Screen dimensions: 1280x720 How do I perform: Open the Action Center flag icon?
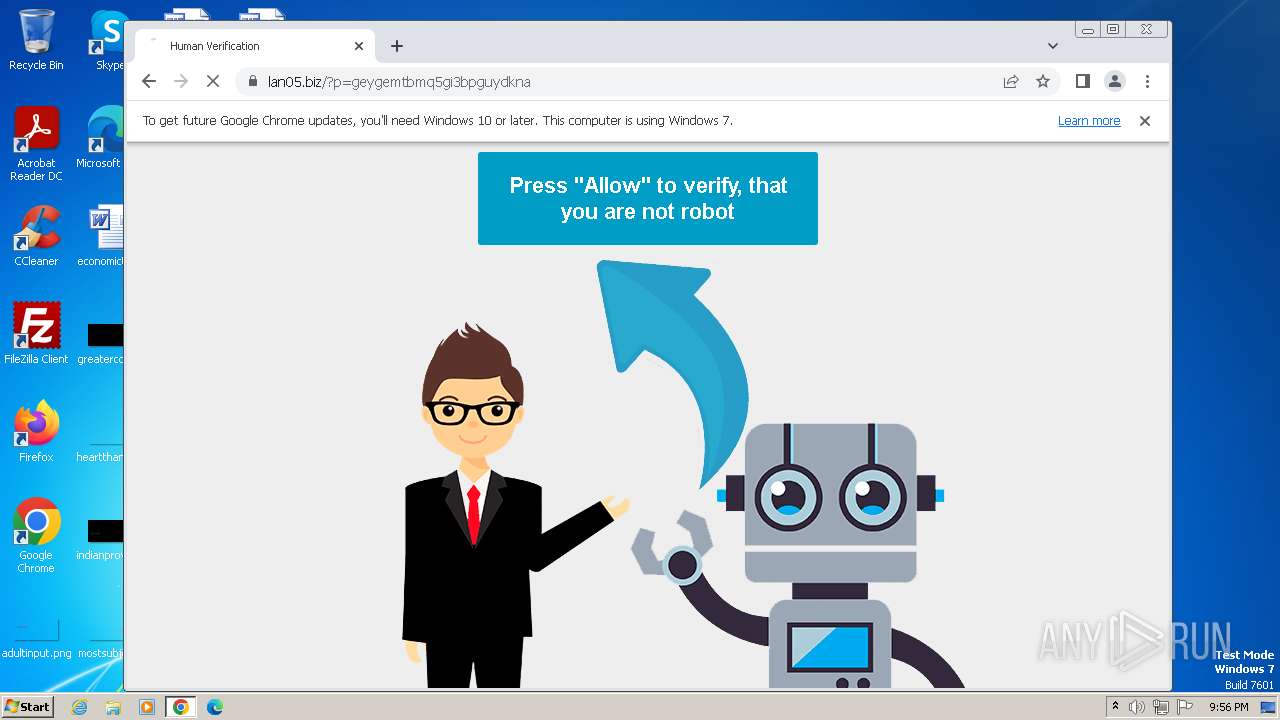pos(1185,707)
